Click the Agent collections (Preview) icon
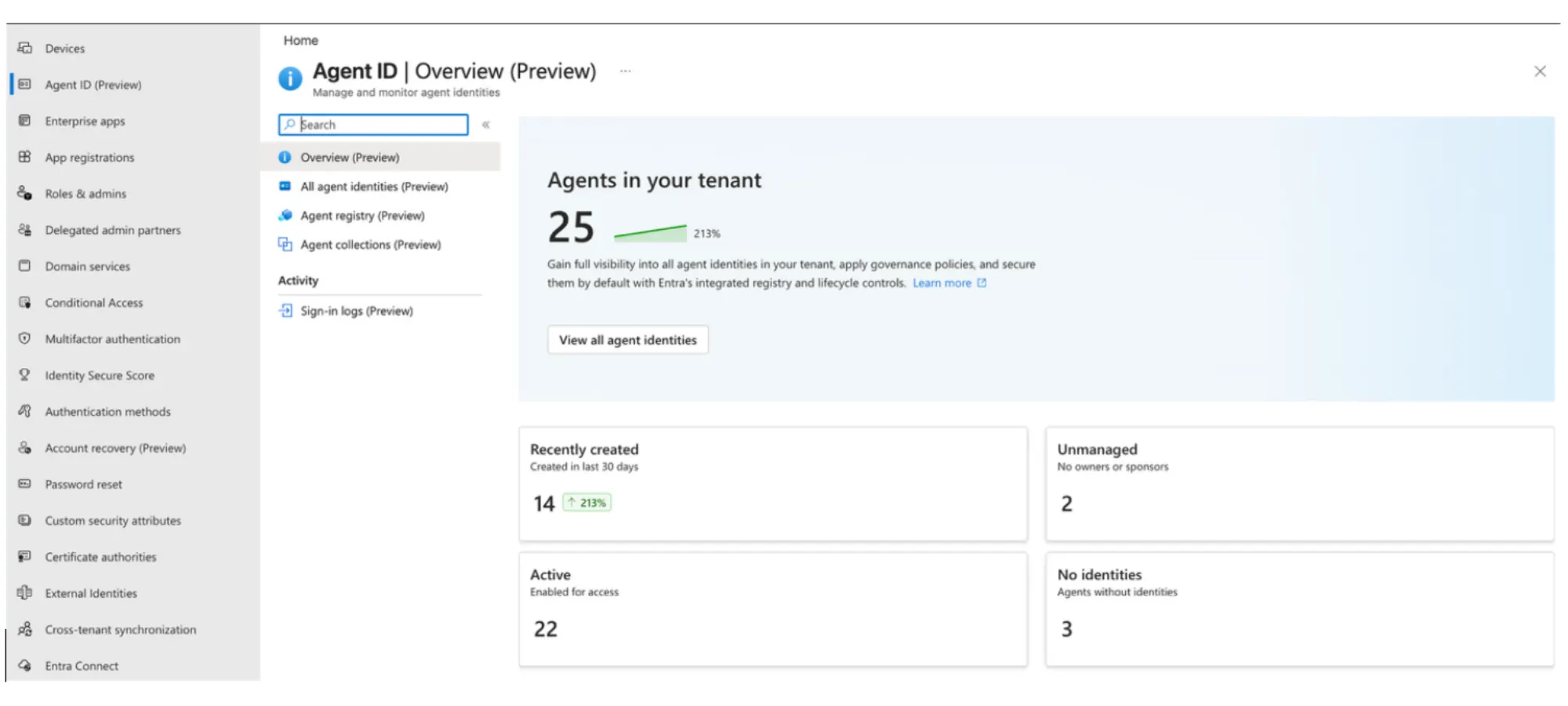Viewport: 1568px width, 706px height. pyautogui.click(x=285, y=244)
